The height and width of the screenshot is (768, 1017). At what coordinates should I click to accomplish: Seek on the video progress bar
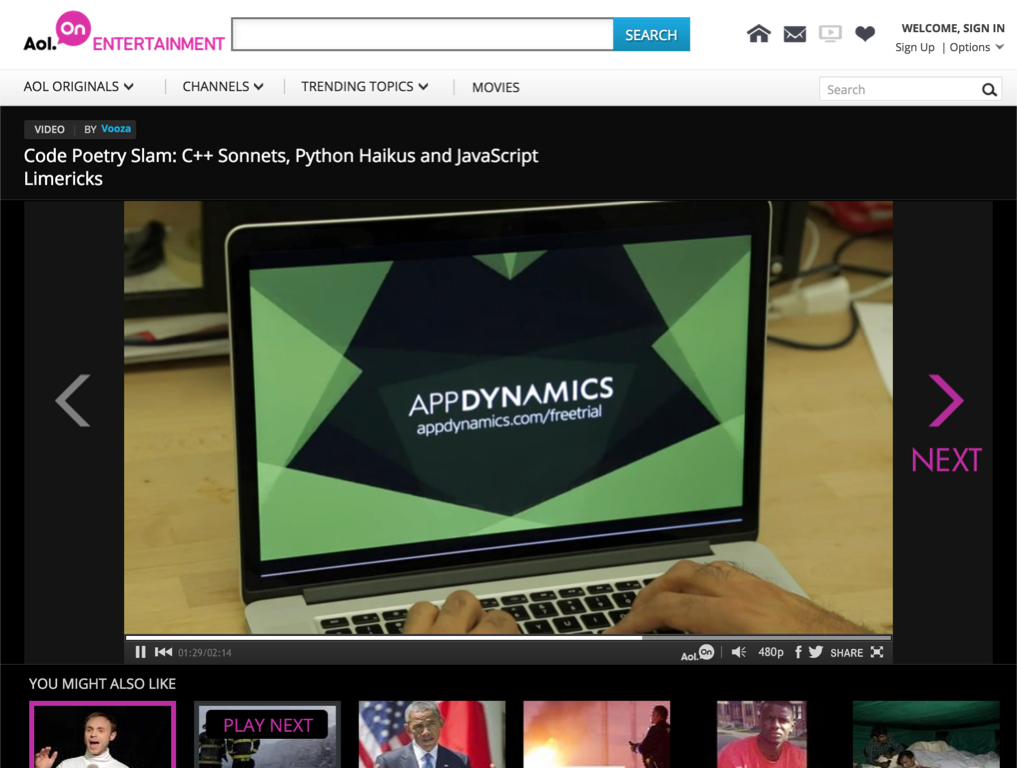click(x=508, y=638)
